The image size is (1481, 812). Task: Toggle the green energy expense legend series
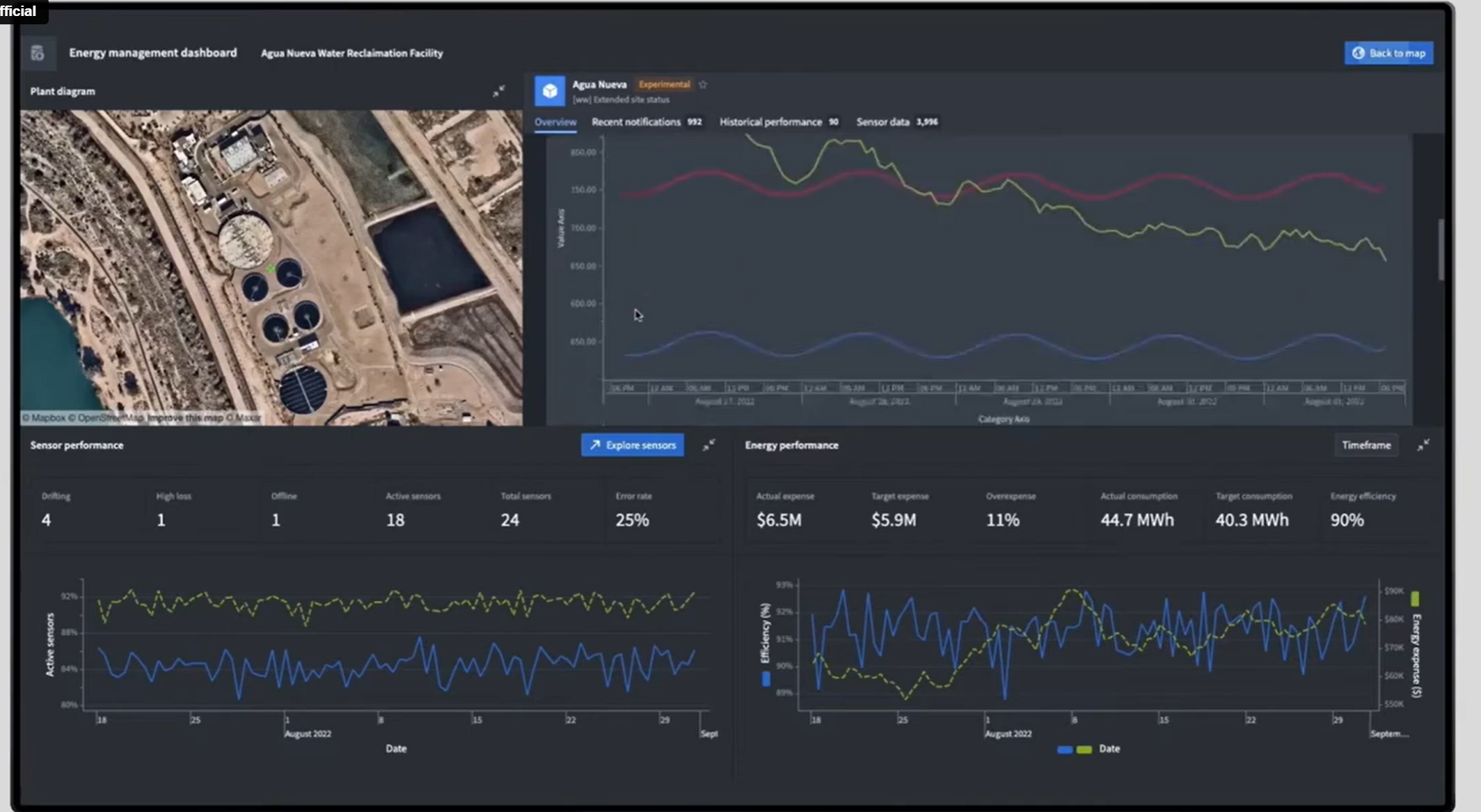pyautogui.click(x=1084, y=749)
